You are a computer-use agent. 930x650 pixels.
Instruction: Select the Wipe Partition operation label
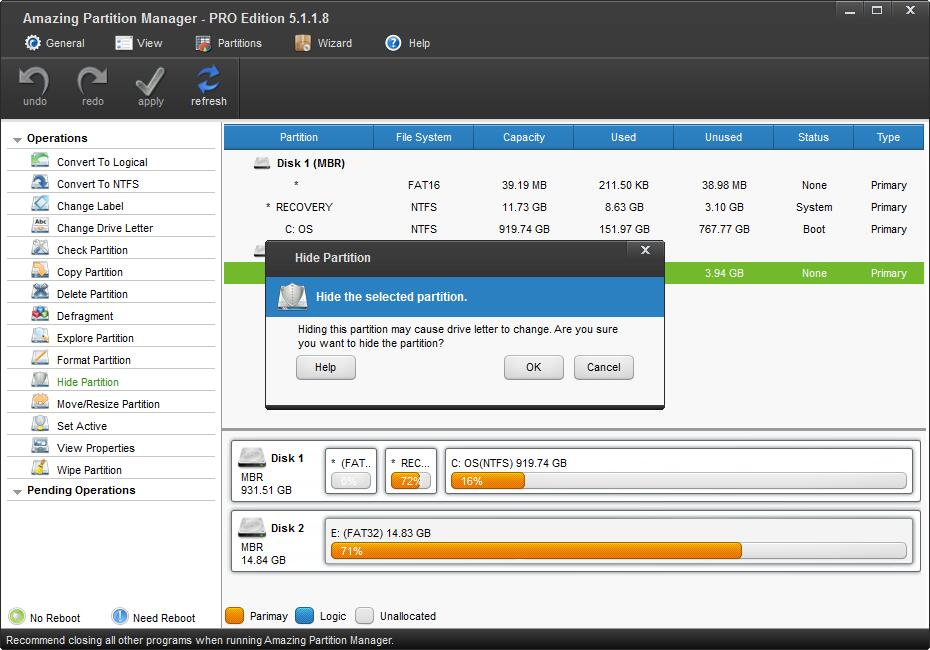point(89,470)
